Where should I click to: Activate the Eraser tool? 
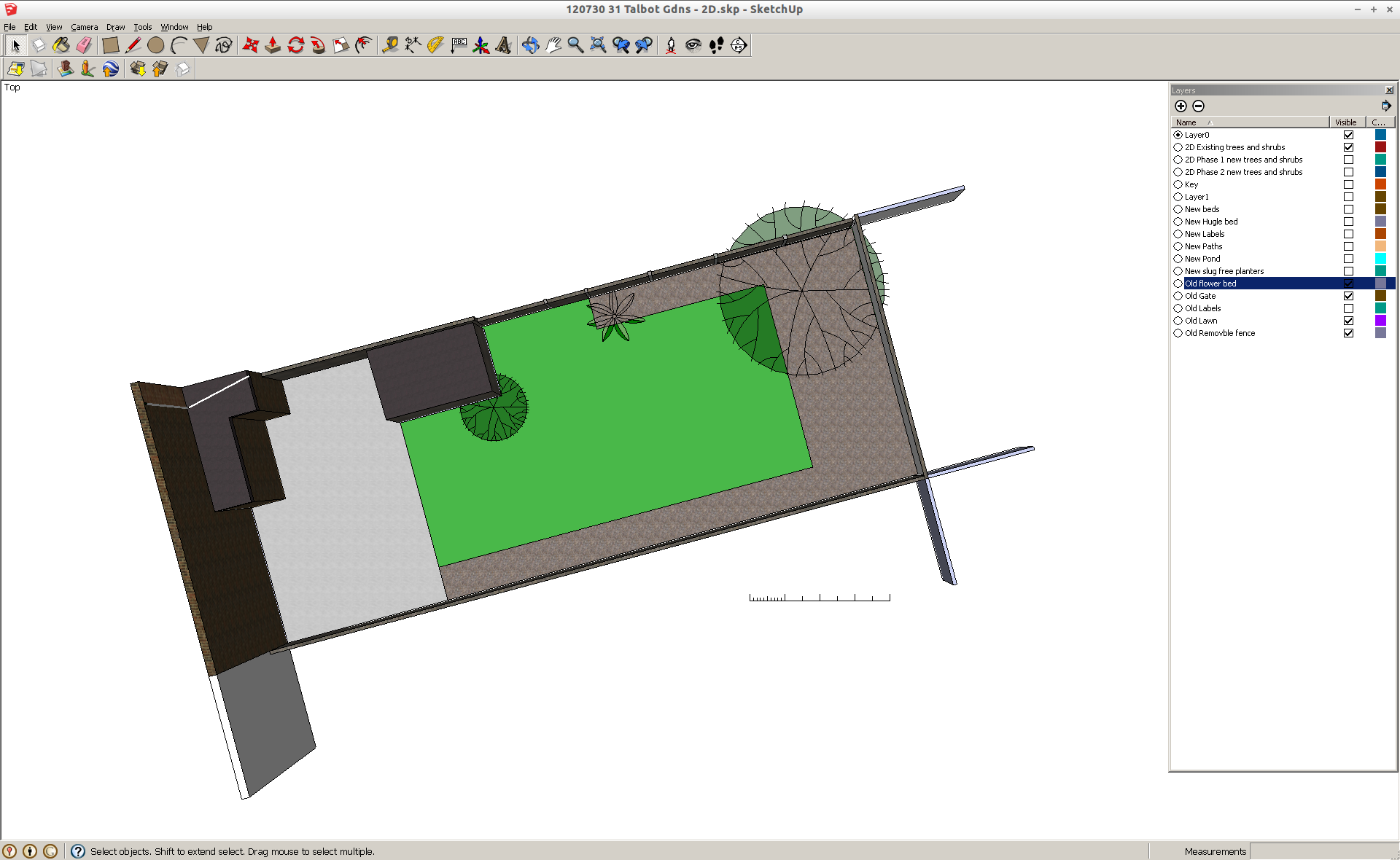83,45
